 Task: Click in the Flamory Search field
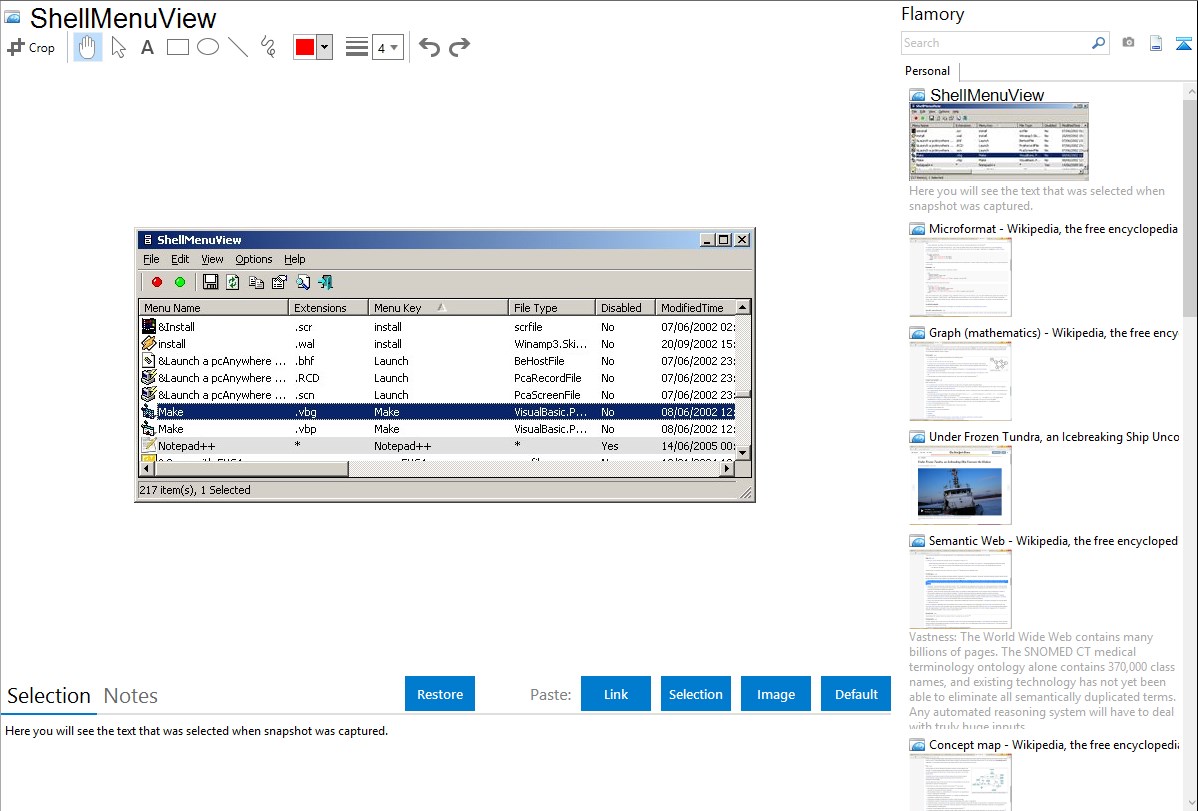click(x=996, y=43)
